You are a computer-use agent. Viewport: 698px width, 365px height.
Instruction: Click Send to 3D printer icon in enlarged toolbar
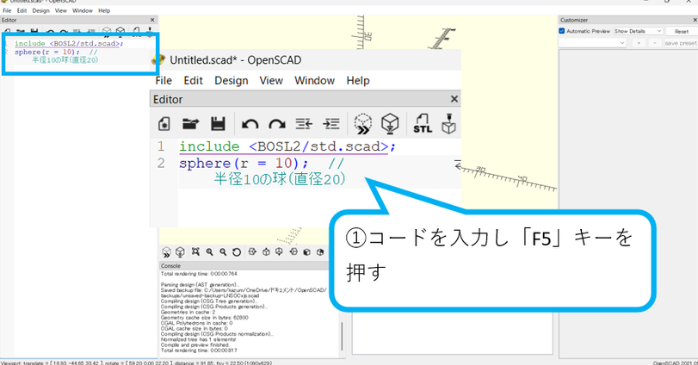point(449,123)
